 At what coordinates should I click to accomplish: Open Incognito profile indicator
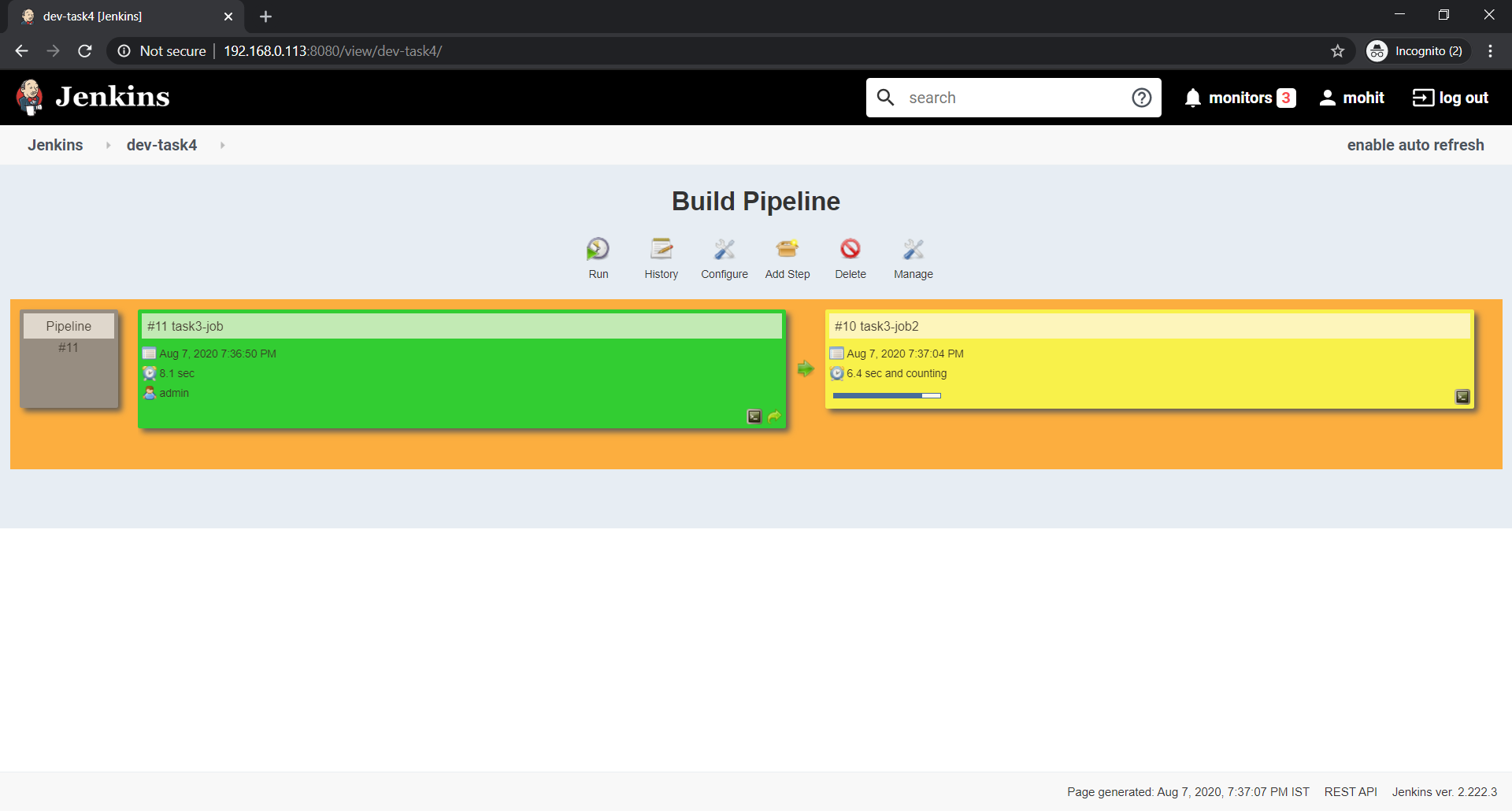[1418, 51]
